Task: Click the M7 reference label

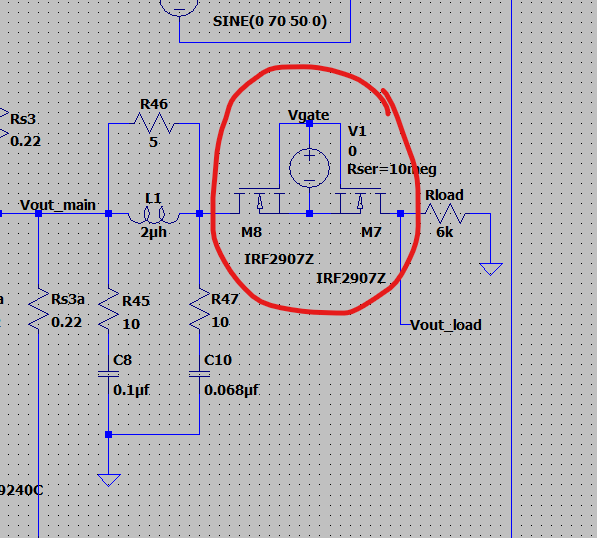Action: click(x=371, y=232)
